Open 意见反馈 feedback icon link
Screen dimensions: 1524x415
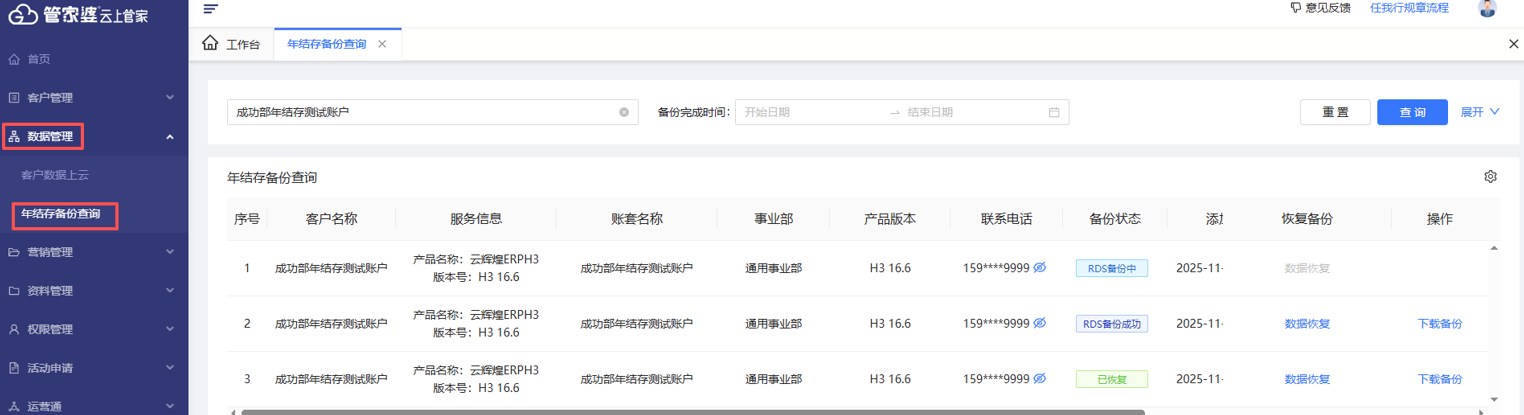click(1320, 8)
